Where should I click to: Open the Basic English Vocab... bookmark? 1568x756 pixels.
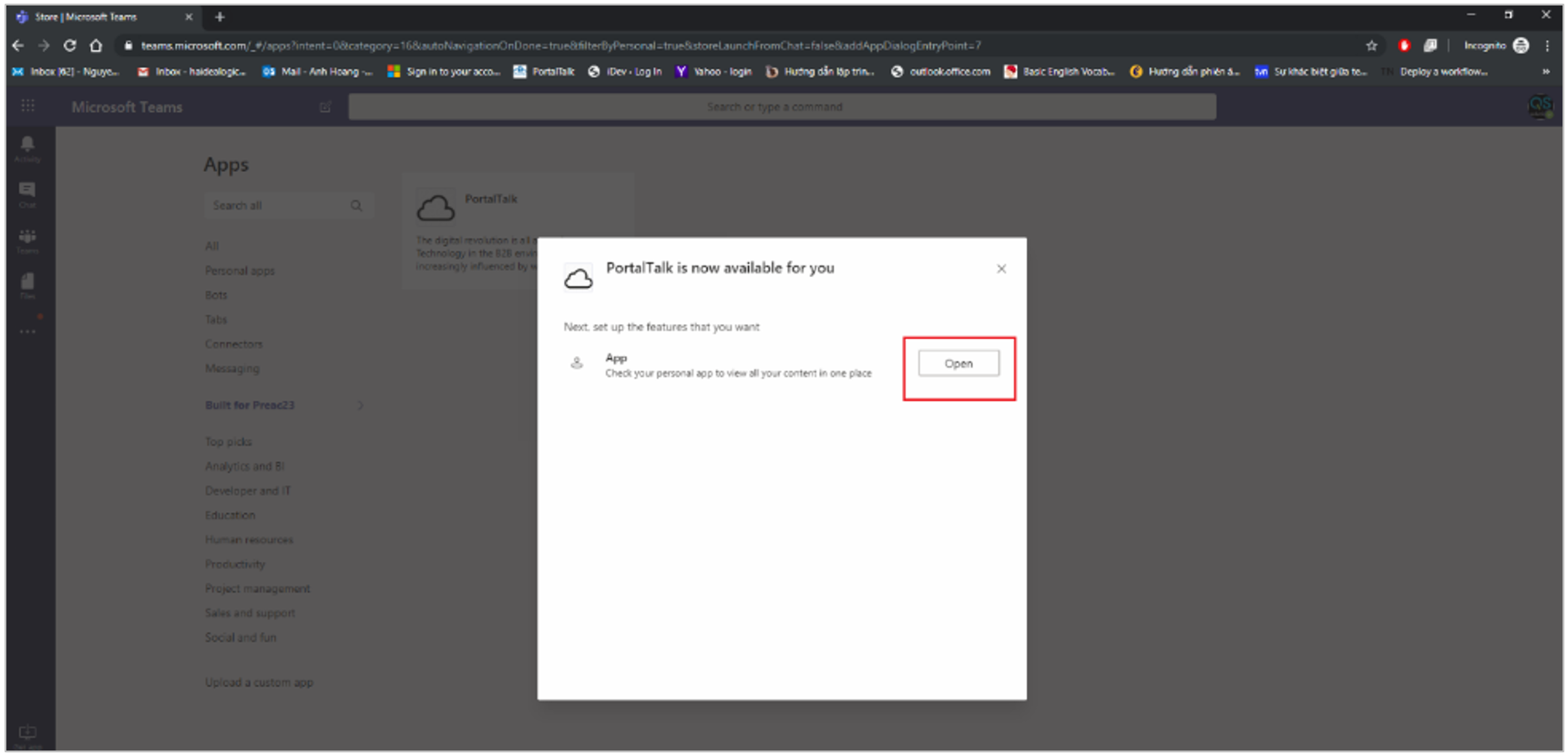[1060, 71]
